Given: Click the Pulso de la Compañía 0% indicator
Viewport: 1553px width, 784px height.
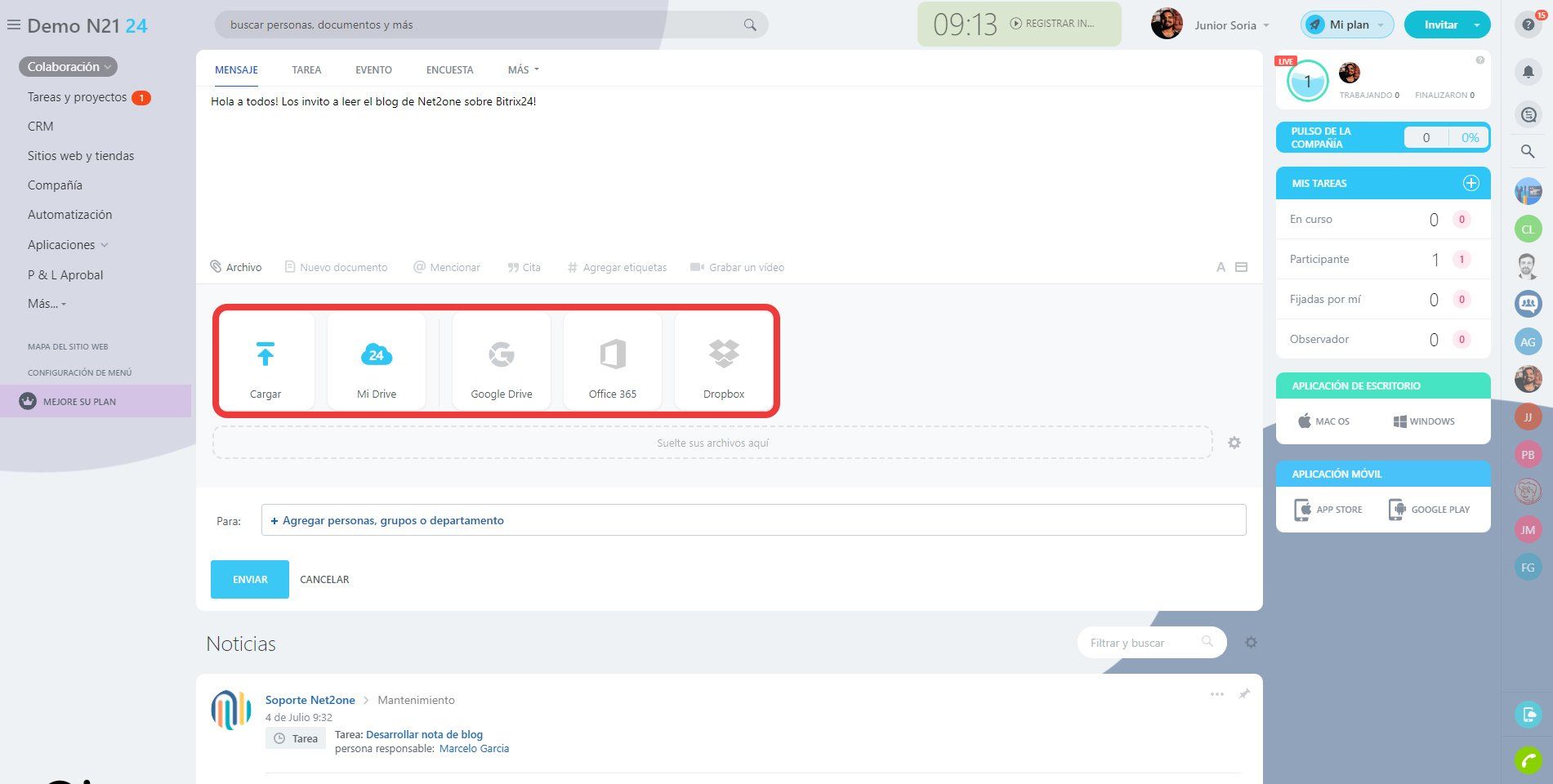Looking at the screenshot, I should (1470, 137).
